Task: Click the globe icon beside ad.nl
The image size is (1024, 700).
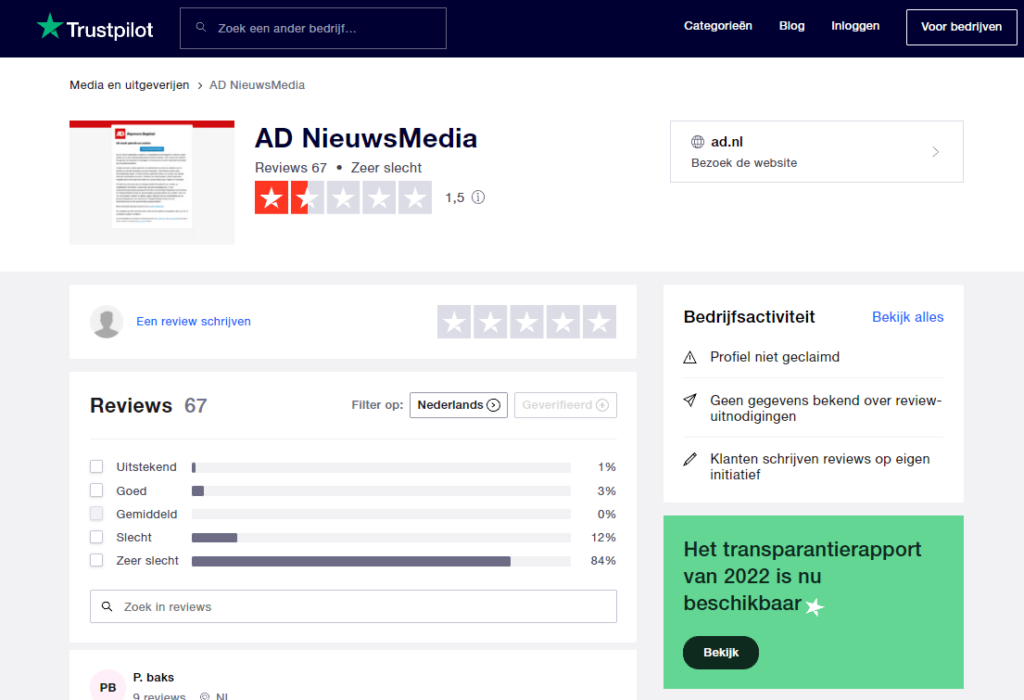Action: (697, 142)
